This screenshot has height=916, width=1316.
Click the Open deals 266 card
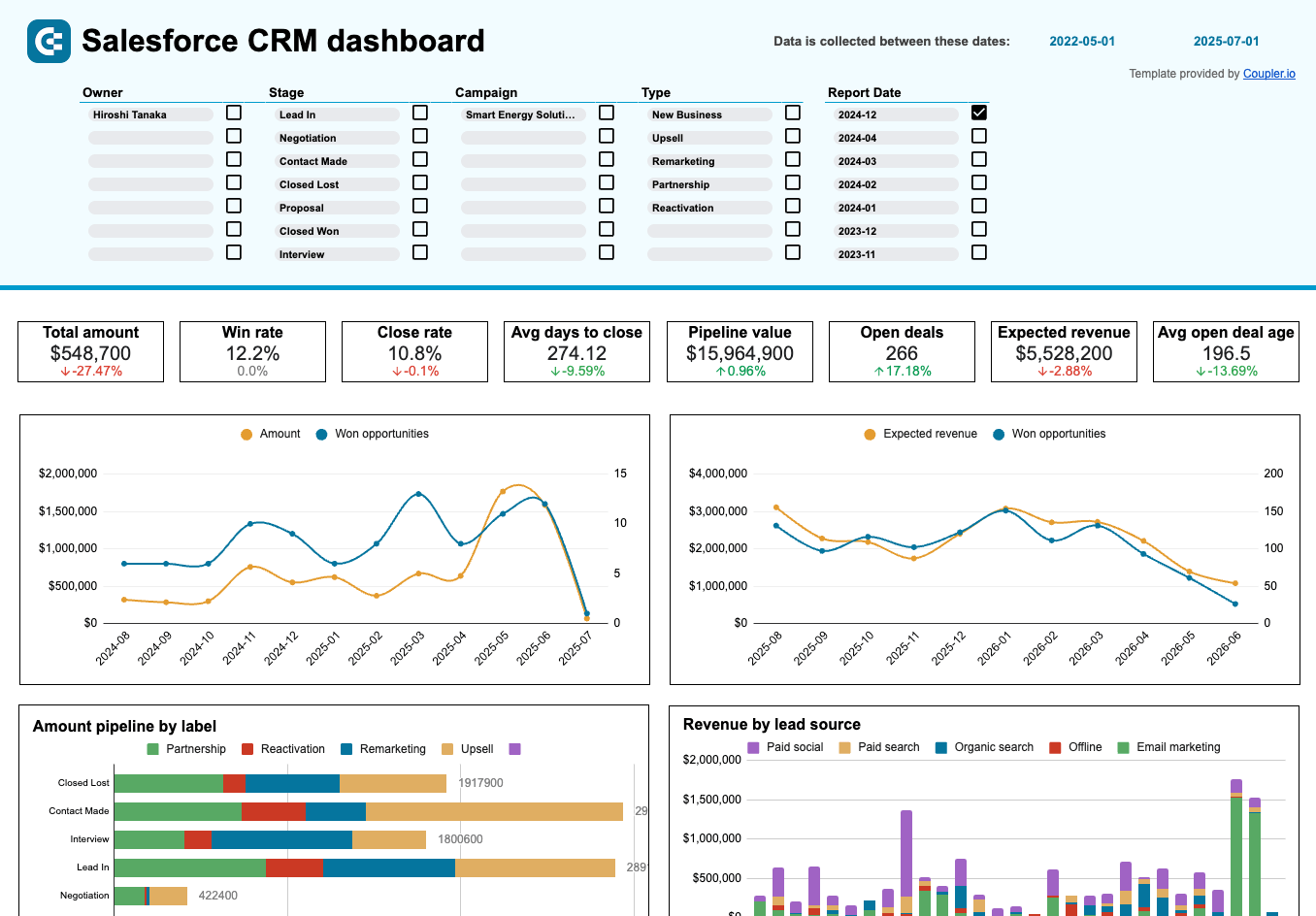coord(902,352)
